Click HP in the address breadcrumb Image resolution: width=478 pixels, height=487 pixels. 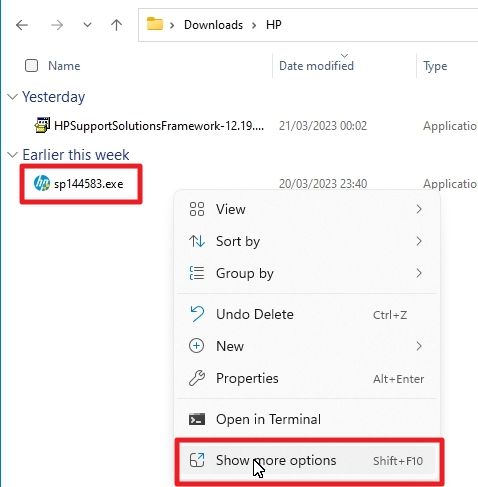click(274, 25)
